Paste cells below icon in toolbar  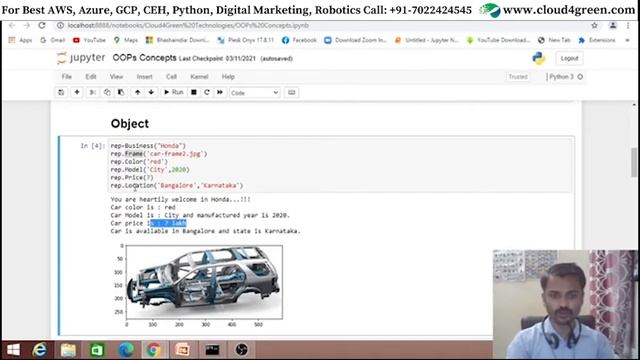pos(121,93)
